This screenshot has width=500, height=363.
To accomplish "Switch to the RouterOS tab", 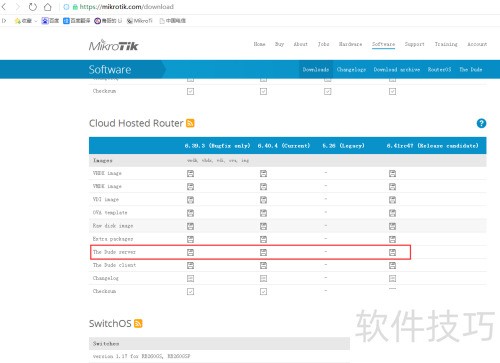I will tap(439, 69).
